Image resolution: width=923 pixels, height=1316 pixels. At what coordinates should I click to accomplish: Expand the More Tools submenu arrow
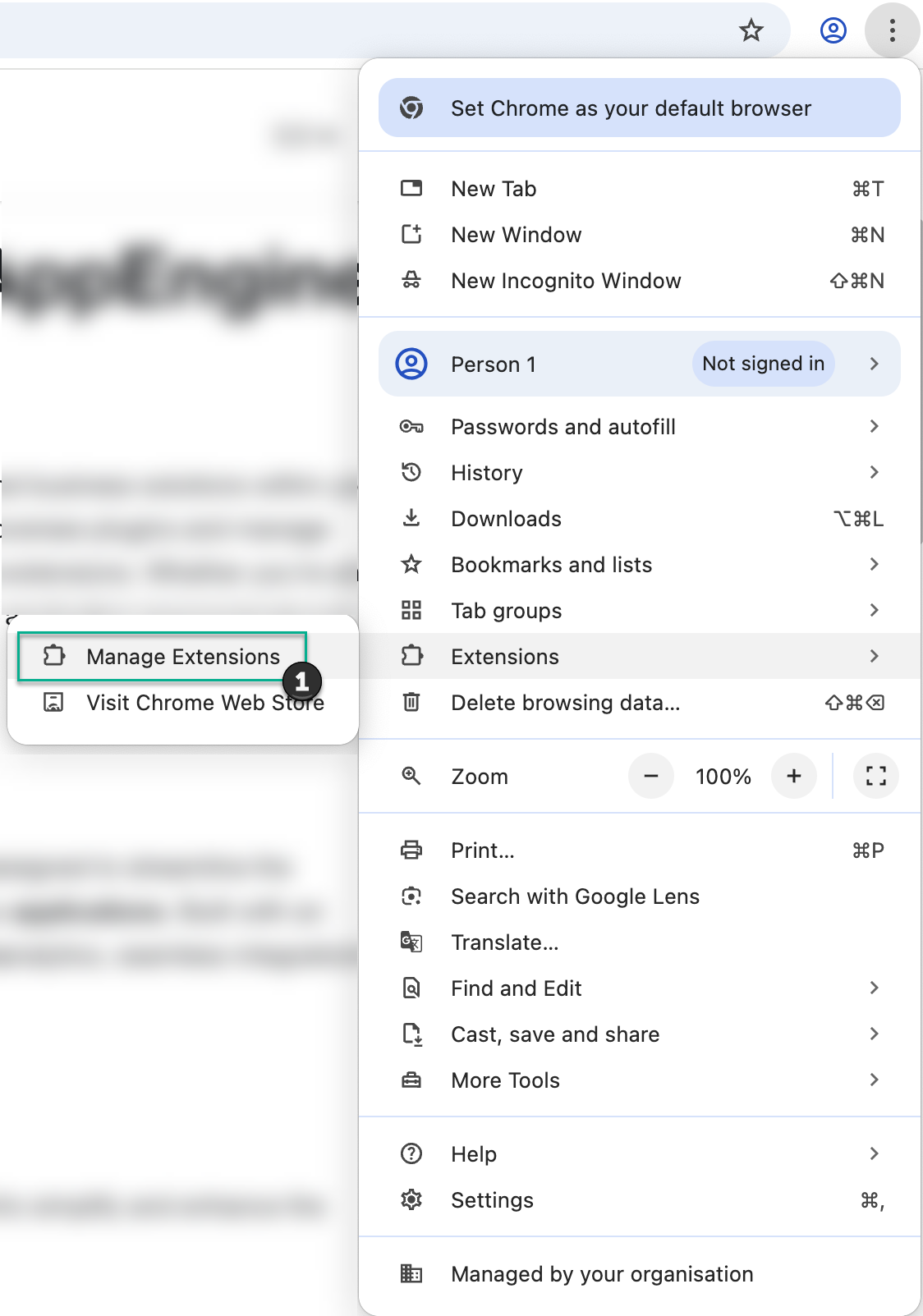click(874, 1080)
